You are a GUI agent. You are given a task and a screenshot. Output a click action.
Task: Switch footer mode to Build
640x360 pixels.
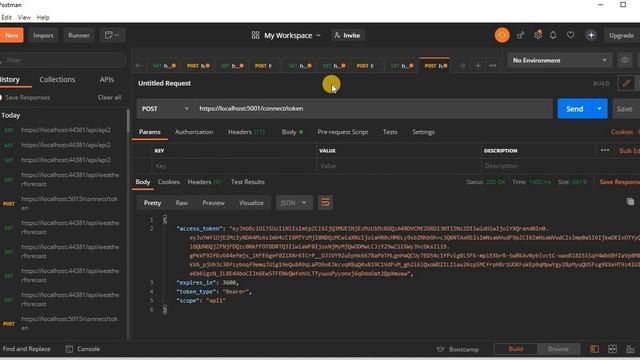516,349
